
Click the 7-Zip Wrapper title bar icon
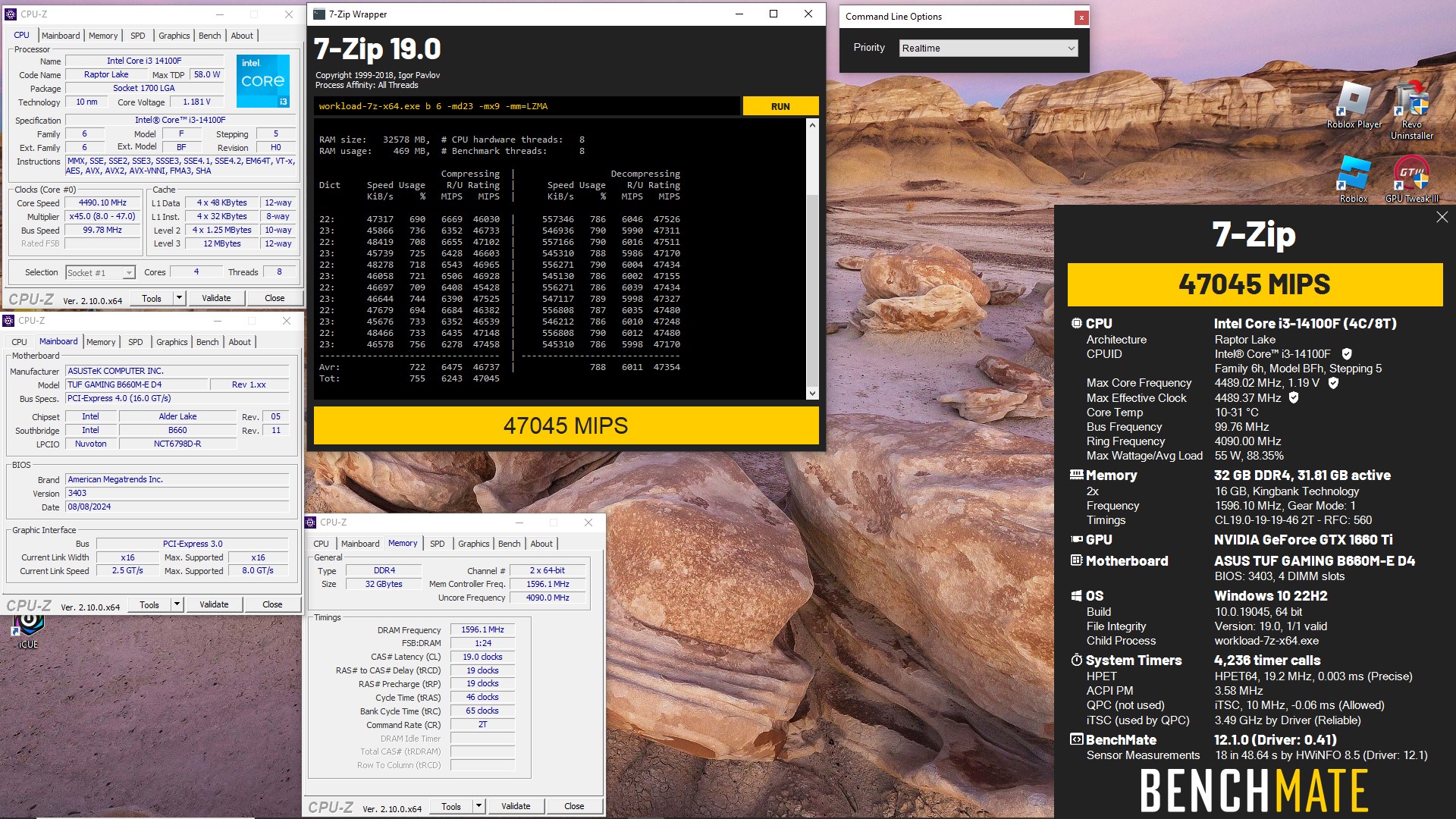(x=319, y=14)
